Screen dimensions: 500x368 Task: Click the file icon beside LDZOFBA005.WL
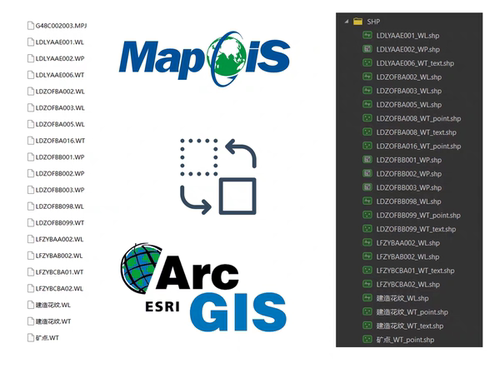coord(30,124)
